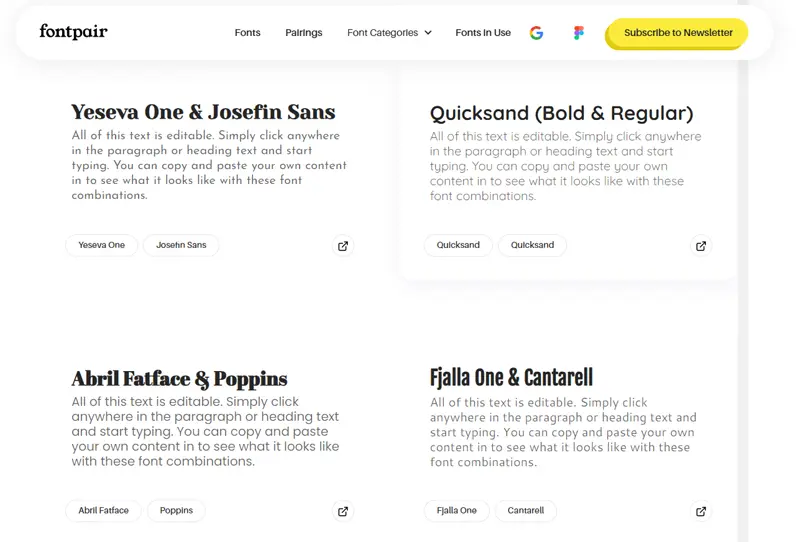The height and width of the screenshot is (542, 800).
Task: Open external link for Yeseva One pairing
Action: (343, 246)
